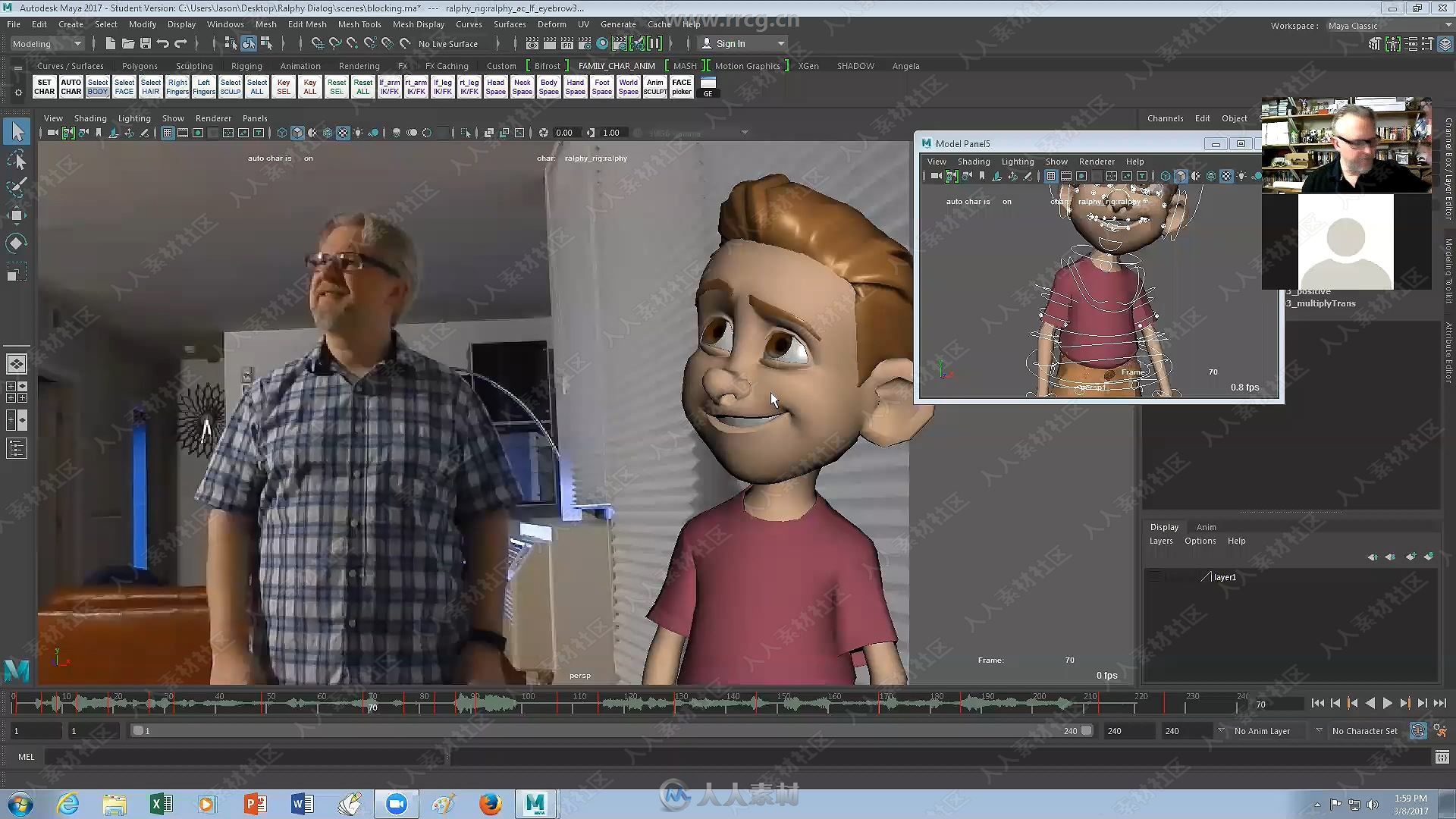Screen dimensions: 1456x819
Task: Click the No Live Surface field
Action: [x=448, y=44]
